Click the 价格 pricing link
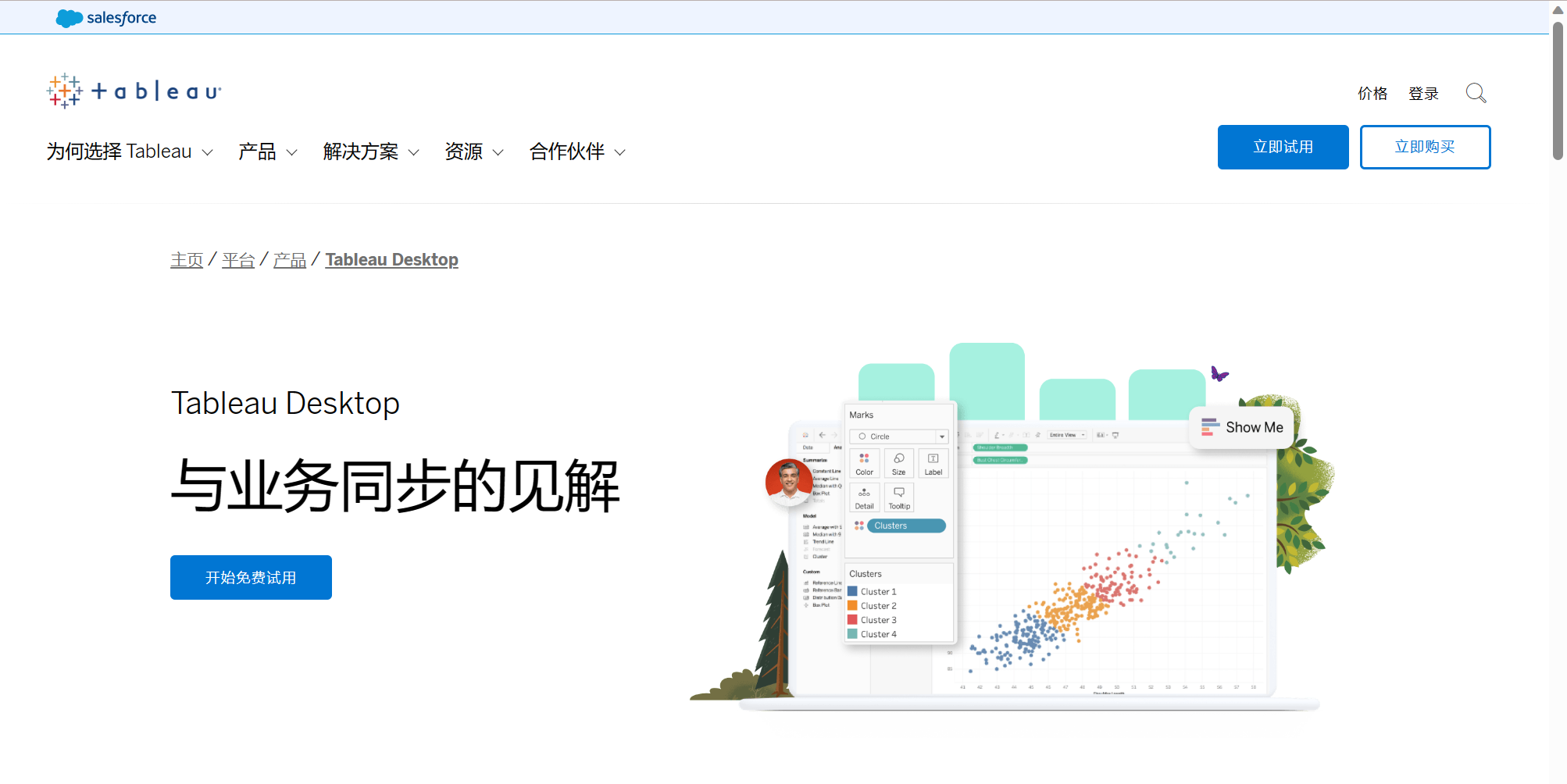Viewport: 1567px width, 784px height. pyautogui.click(x=1372, y=94)
